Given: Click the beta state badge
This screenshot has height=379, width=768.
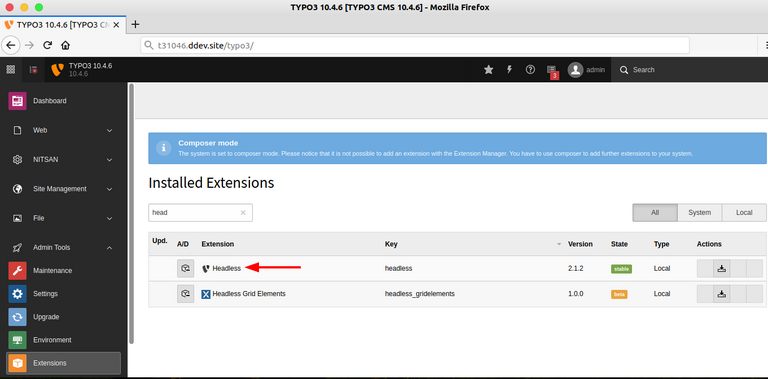Looking at the screenshot, I should tap(619, 294).
